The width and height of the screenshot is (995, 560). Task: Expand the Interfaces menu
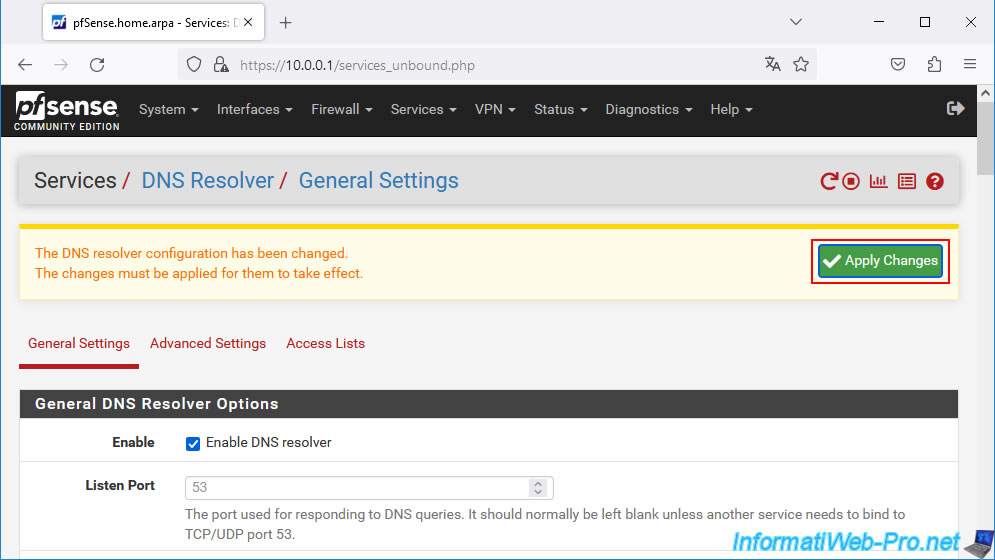(x=254, y=109)
